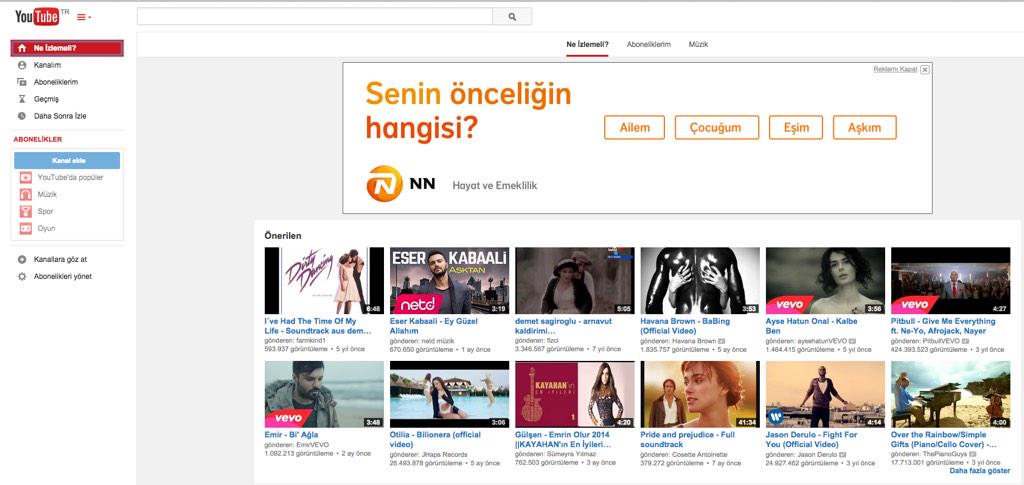Open Kanallara göz at link
Viewport: 1024px width, 485px height.
tap(61, 259)
